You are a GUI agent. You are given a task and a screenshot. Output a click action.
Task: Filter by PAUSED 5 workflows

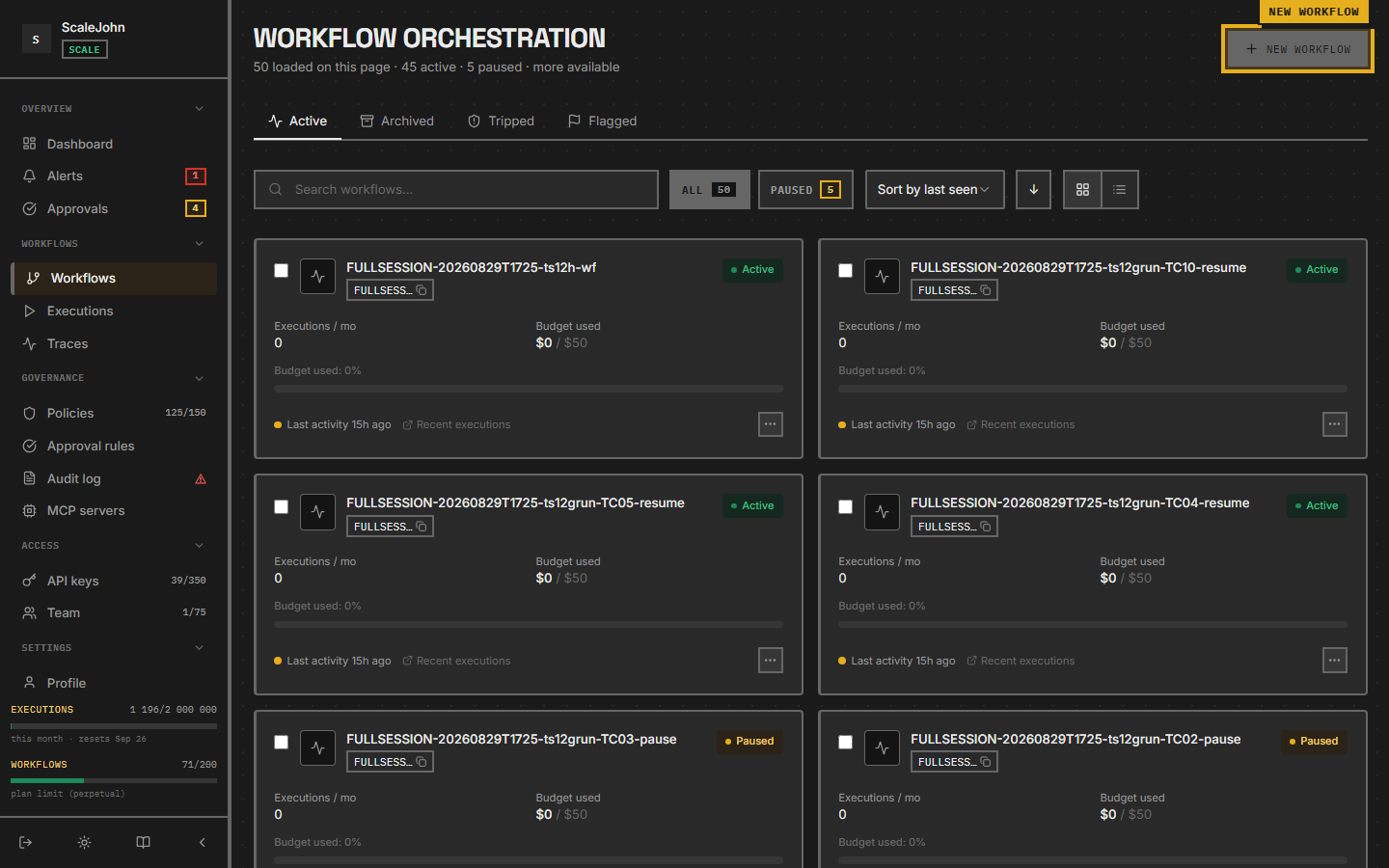(x=805, y=189)
